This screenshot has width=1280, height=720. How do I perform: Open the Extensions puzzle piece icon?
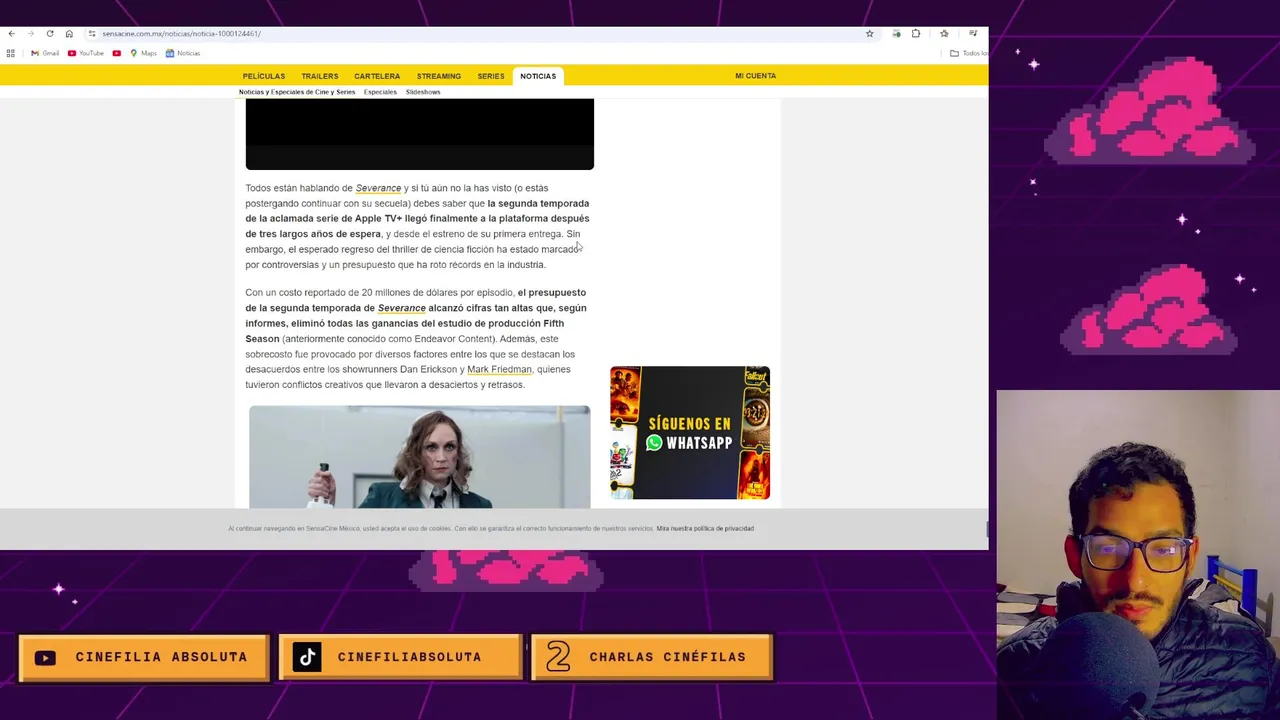916,33
